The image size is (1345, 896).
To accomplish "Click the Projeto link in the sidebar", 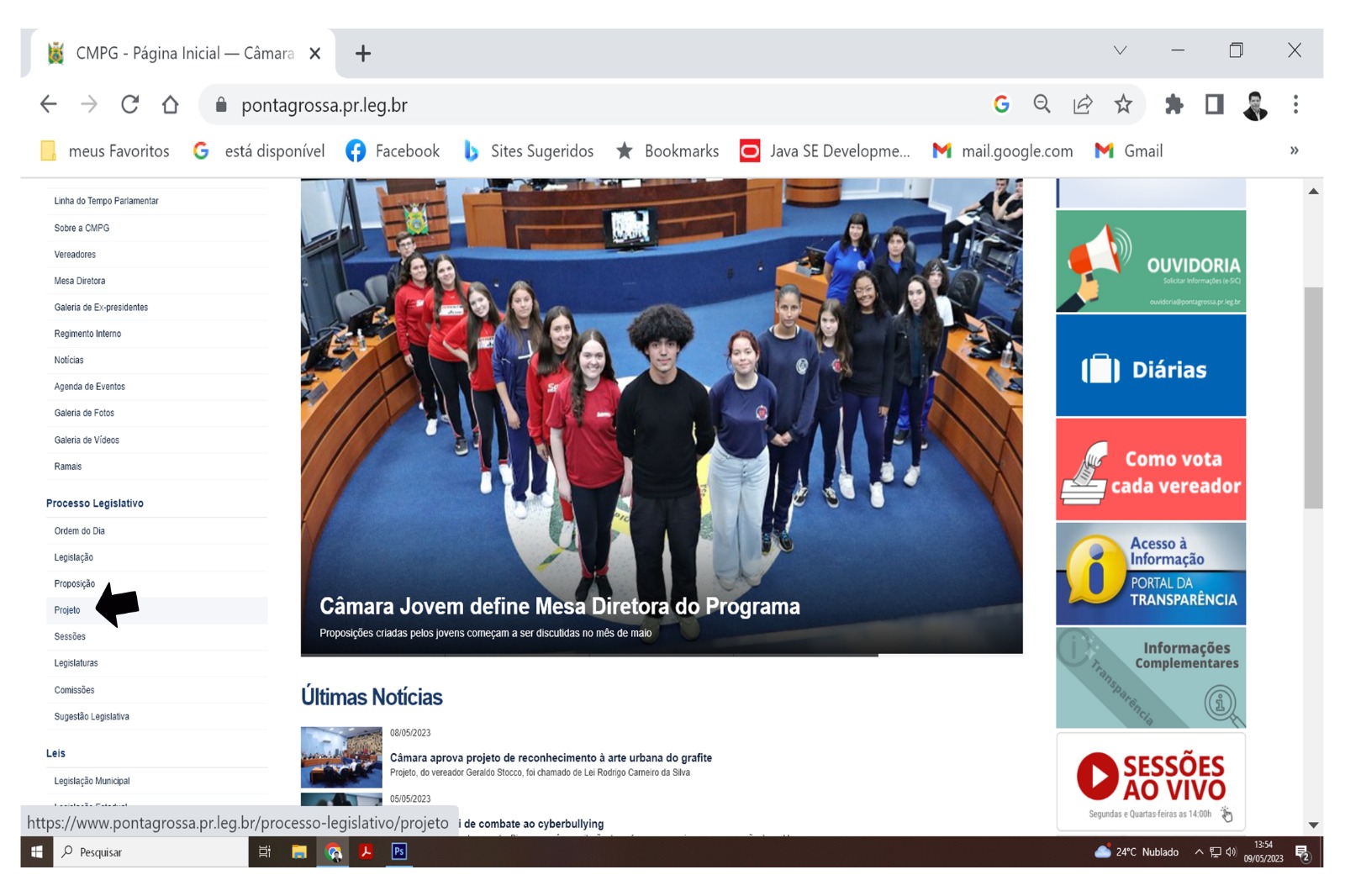I will [67, 610].
